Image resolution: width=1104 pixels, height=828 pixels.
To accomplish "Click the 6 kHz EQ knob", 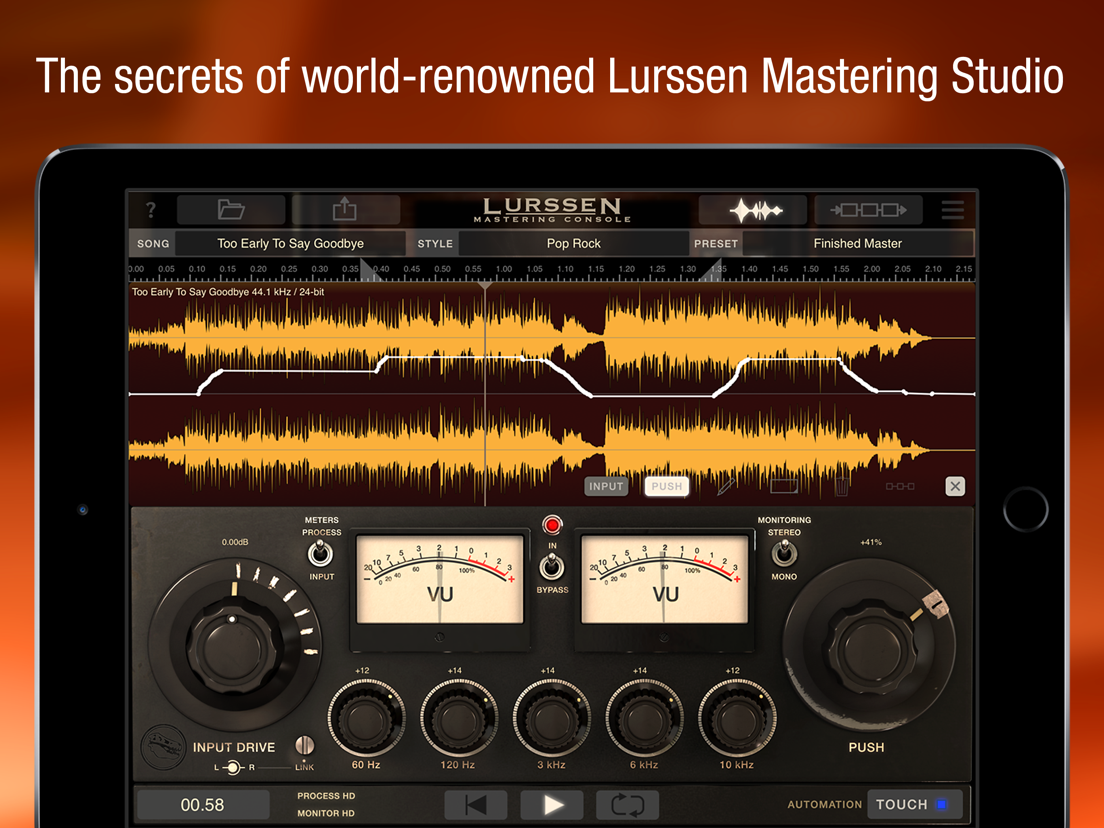I will 644,718.
